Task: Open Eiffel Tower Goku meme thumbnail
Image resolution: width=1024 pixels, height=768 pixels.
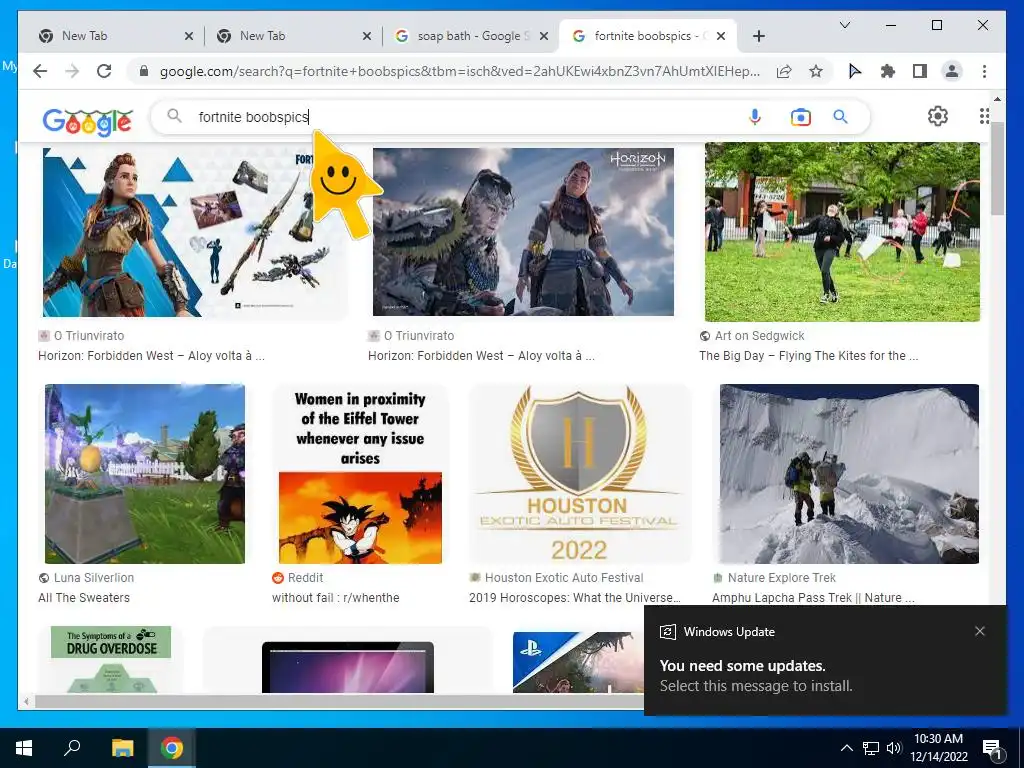Action: [360, 473]
